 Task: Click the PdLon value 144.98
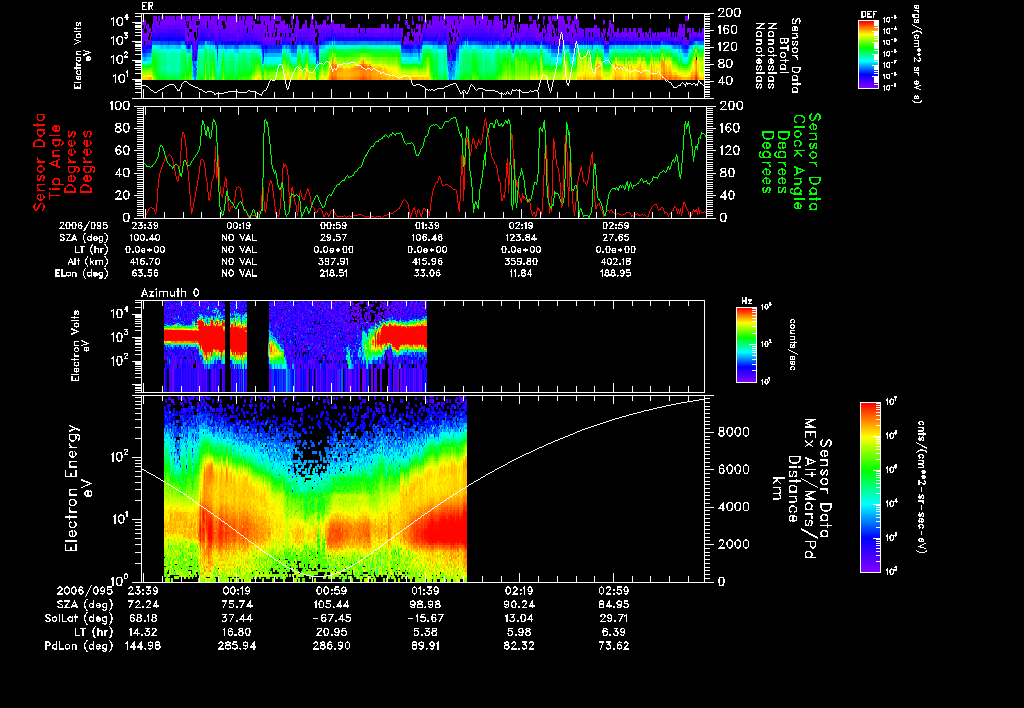tap(142, 646)
